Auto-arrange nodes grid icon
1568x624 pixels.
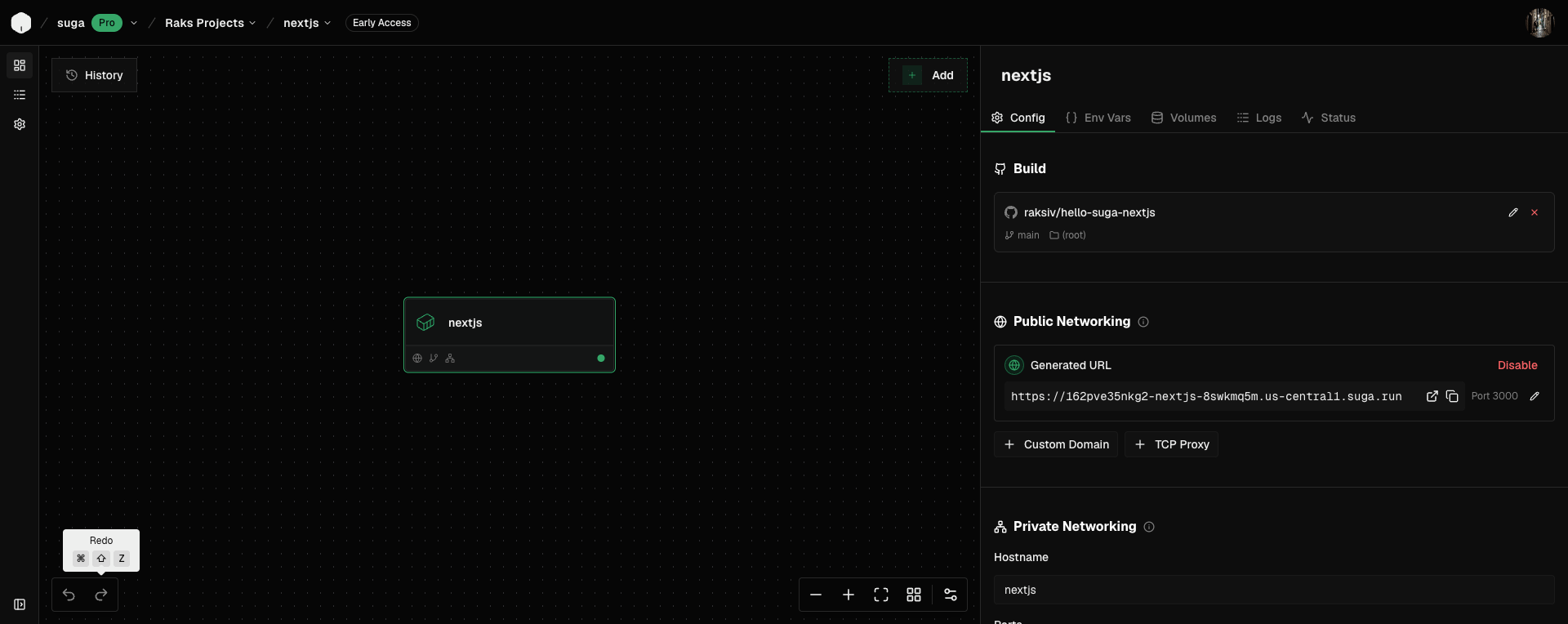tap(914, 595)
